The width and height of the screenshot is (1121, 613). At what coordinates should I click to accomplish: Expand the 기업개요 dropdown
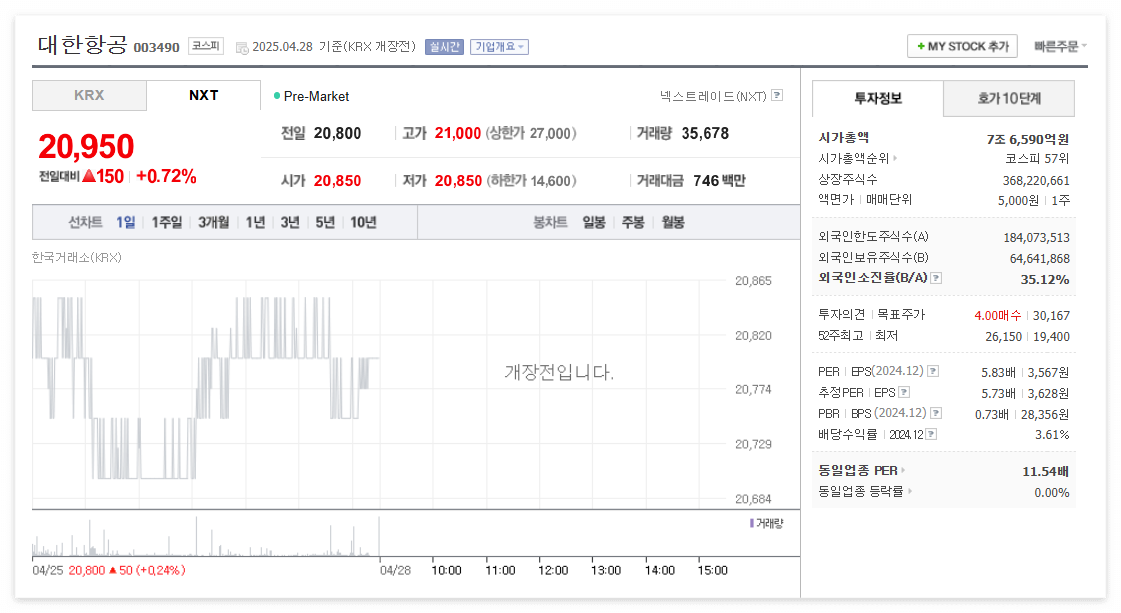pos(499,46)
